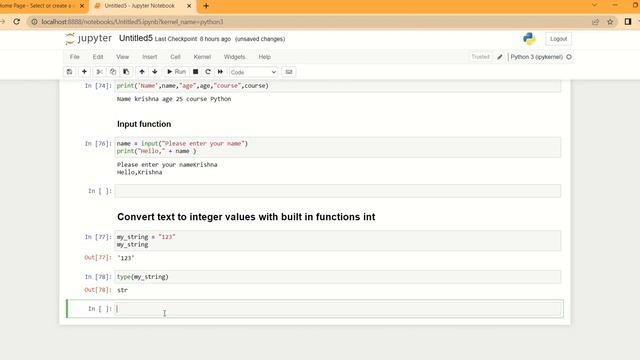Paste cells below icon
This screenshot has height=360, width=640.
pos(126,72)
